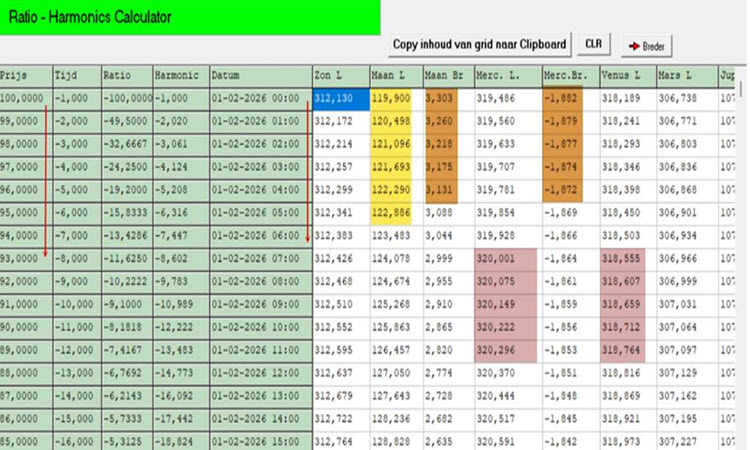This screenshot has width=750, height=450.
Task: Click Harmonic cell -3,061
Action: (181, 145)
